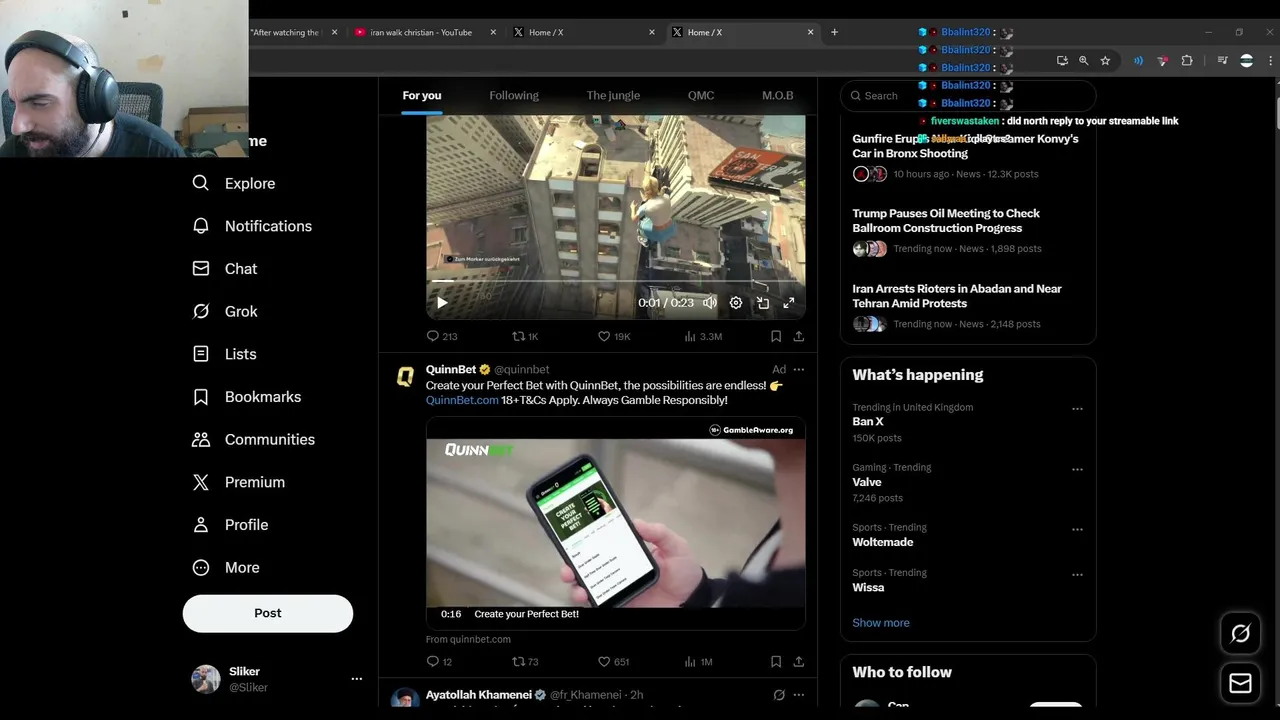The width and height of the screenshot is (1280, 720).
Task: Open the Iran Arrests Rioters news story
Action: point(957,296)
